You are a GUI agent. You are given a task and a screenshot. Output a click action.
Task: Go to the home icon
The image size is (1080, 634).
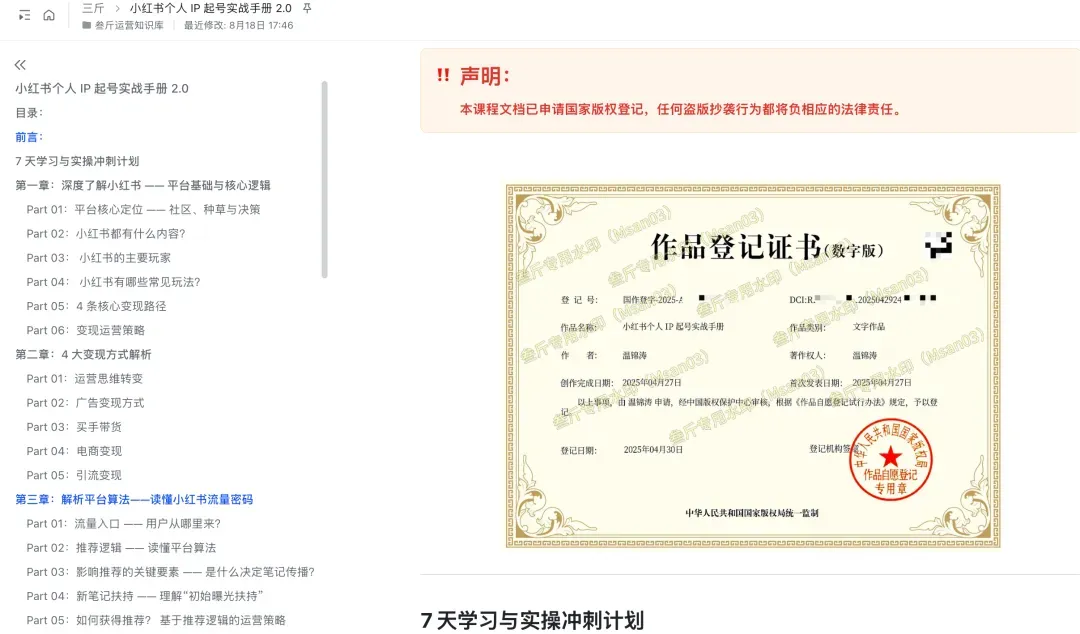tap(49, 15)
